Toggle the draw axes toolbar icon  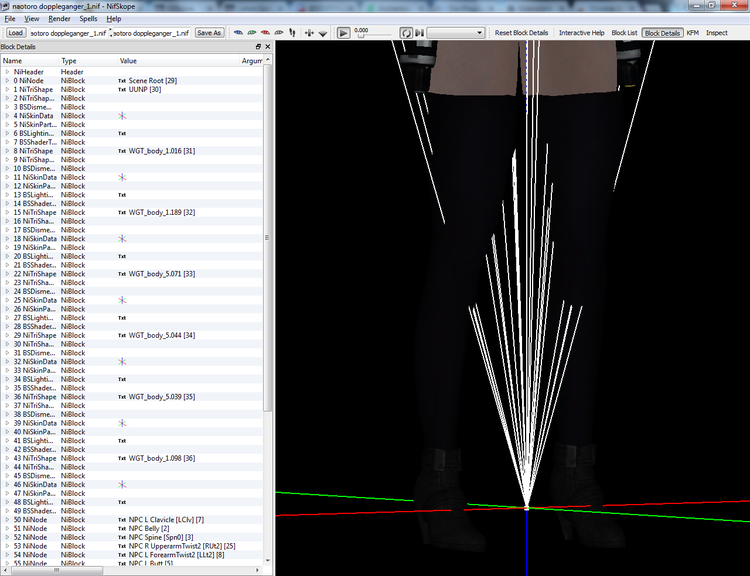click(309, 33)
